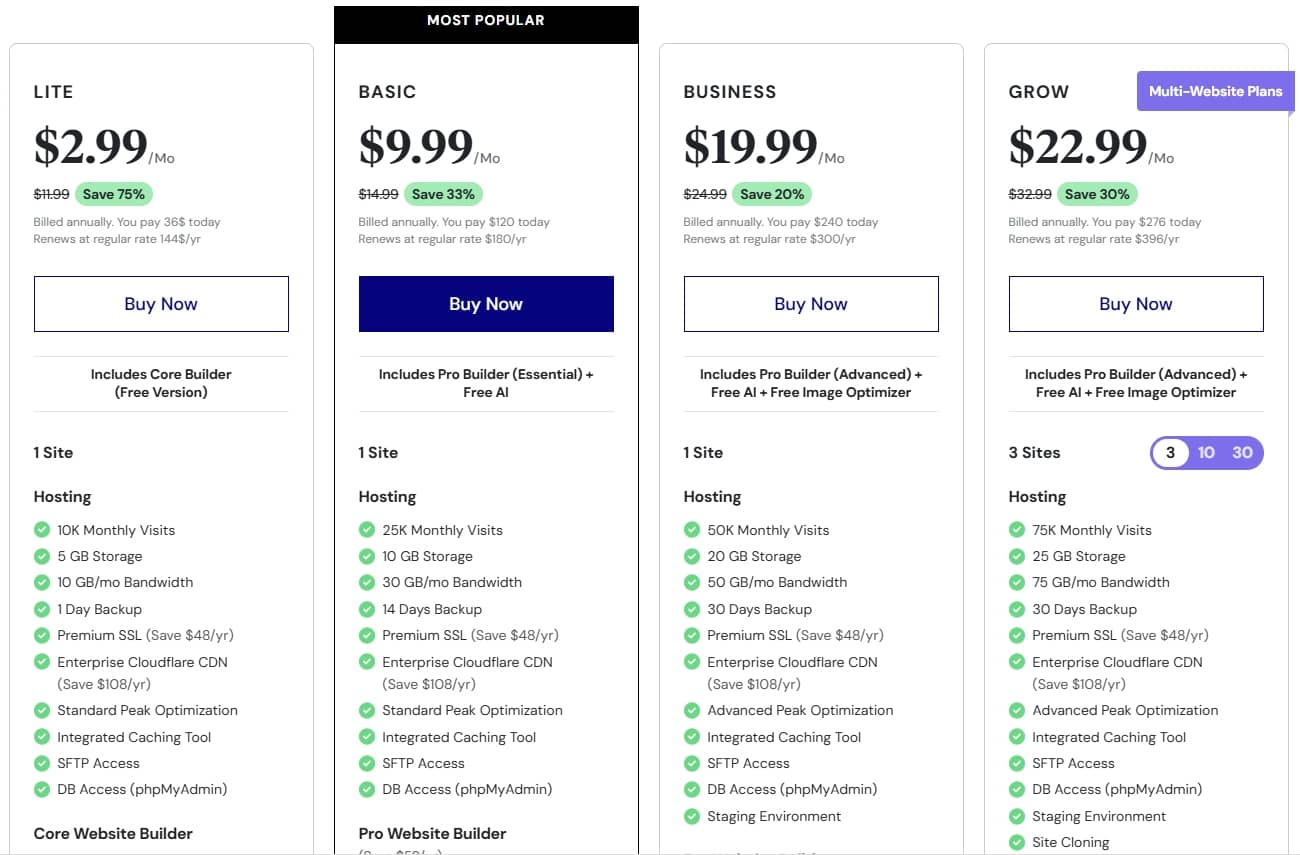
Task: Click checkmark icon beside 20 GB Storage
Action: [692, 556]
